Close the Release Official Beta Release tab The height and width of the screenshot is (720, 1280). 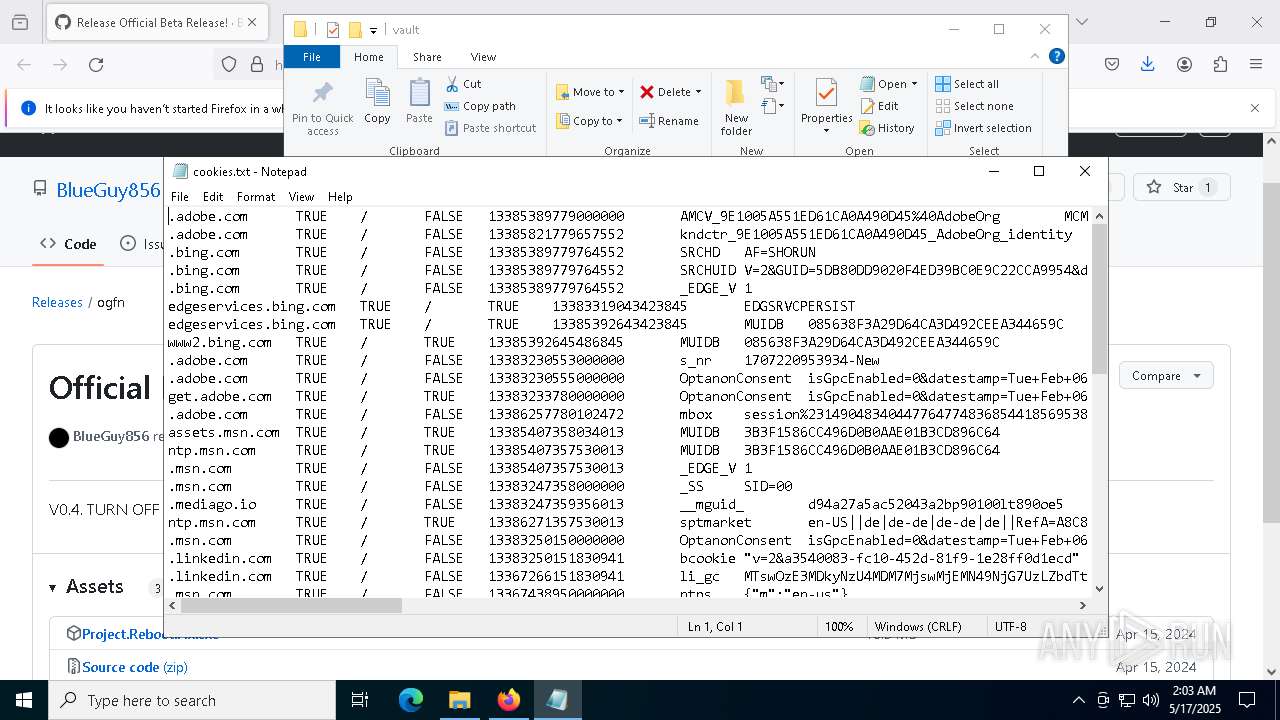click(x=251, y=22)
